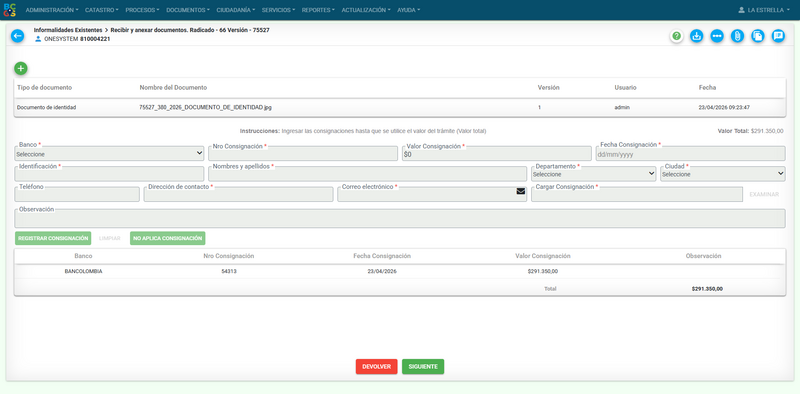Focus the Dirección de contacto field
Image resolution: width=800 pixels, height=394 pixels.
pyautogui.click(x=238, y=194)
